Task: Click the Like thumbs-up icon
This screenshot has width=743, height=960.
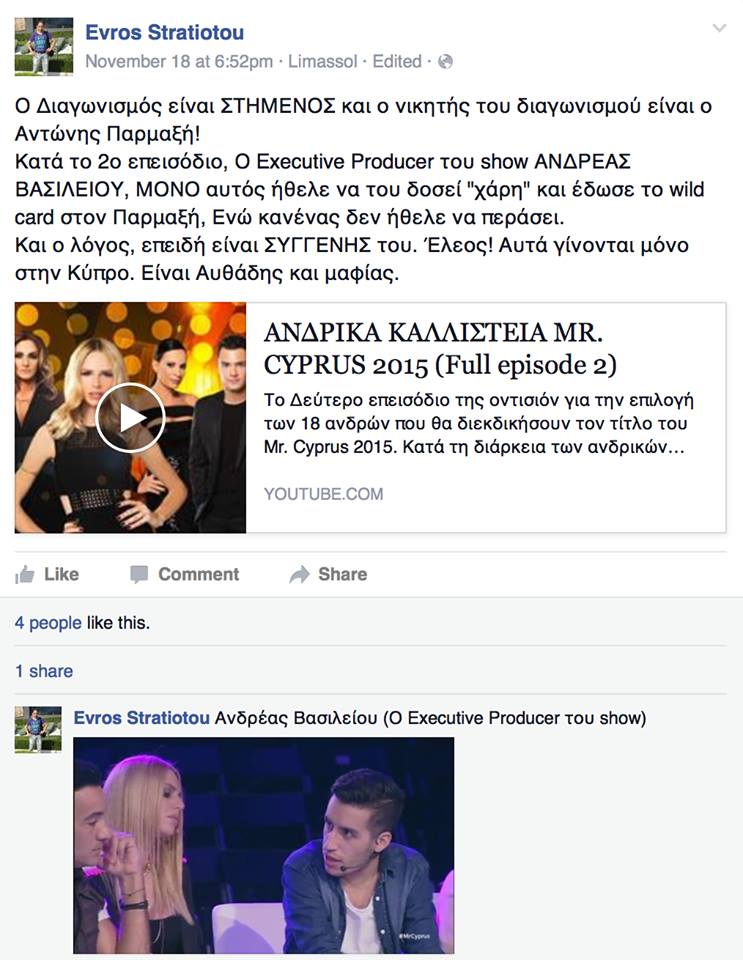Action: pyautogui.click(x=24, y=574)
